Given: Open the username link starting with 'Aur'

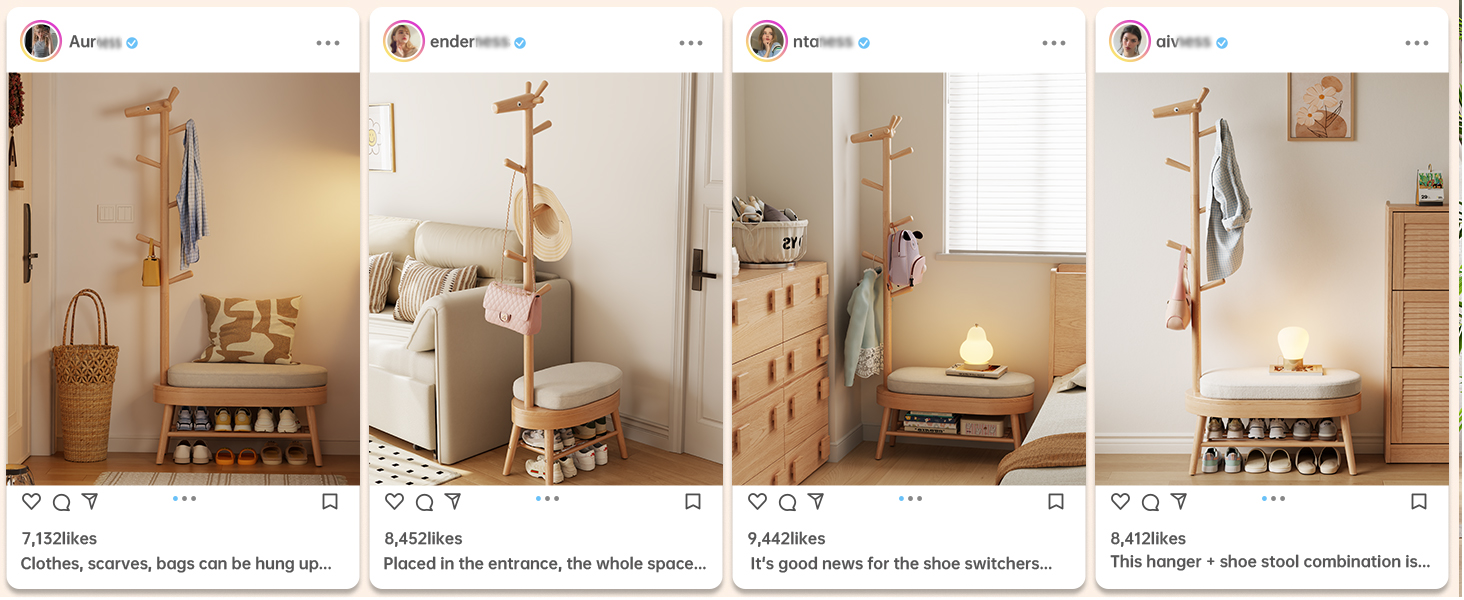Looking at the screenshot, I should 95,42.
